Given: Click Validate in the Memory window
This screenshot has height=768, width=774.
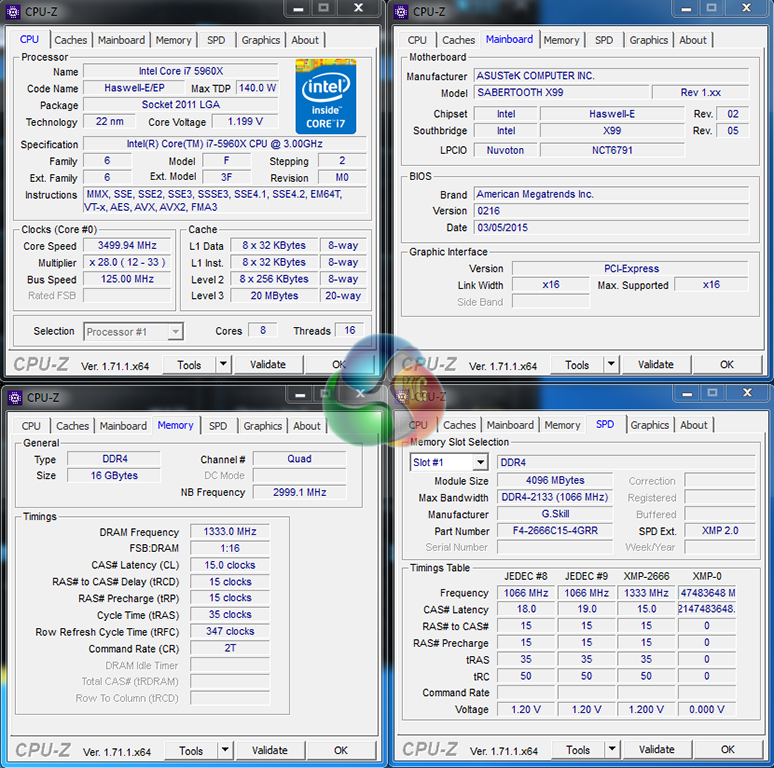Looking at the screenshot, I should click(270, 750).
